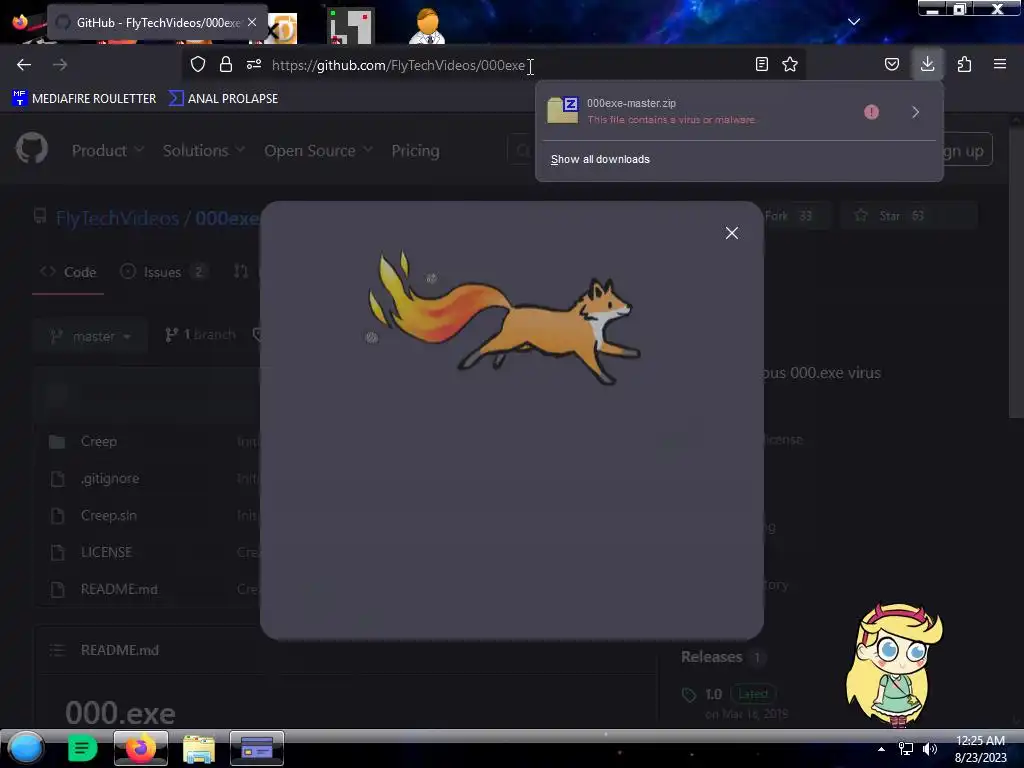Expand the Solutions dropdown menu

click(x=204, y=151)
